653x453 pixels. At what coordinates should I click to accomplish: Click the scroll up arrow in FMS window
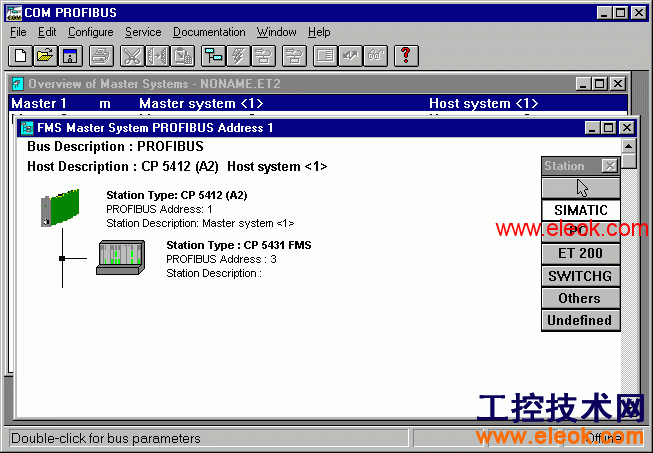pyautogui.click(x=628, y=146)
